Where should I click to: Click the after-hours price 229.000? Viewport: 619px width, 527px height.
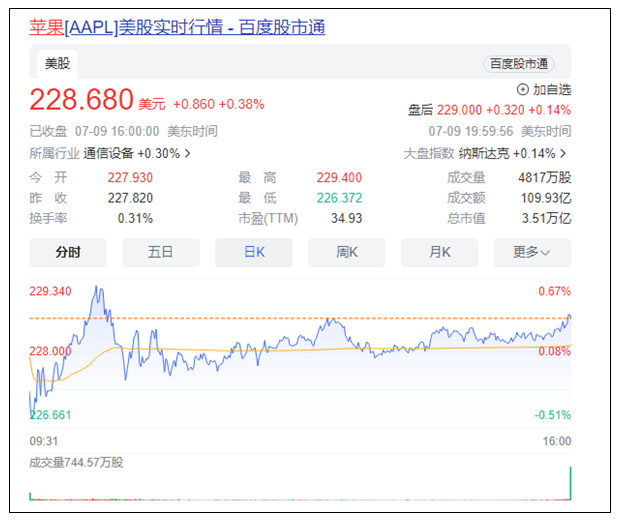[459, 110]
